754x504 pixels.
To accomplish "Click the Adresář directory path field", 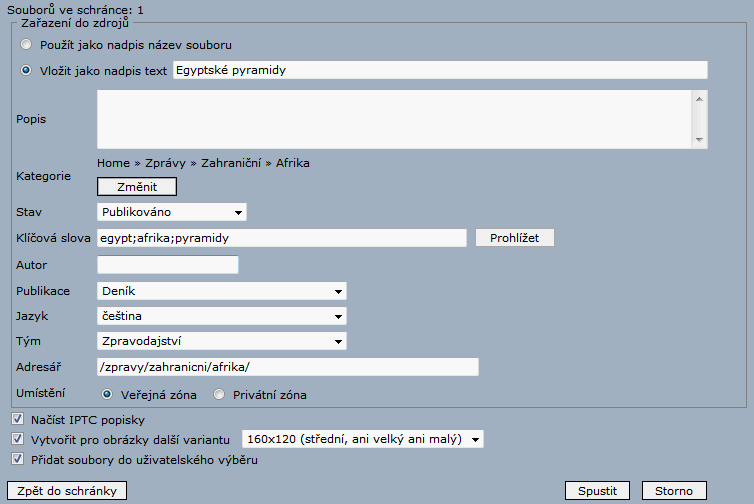I will pyautogui.click(x=288, y=367).
